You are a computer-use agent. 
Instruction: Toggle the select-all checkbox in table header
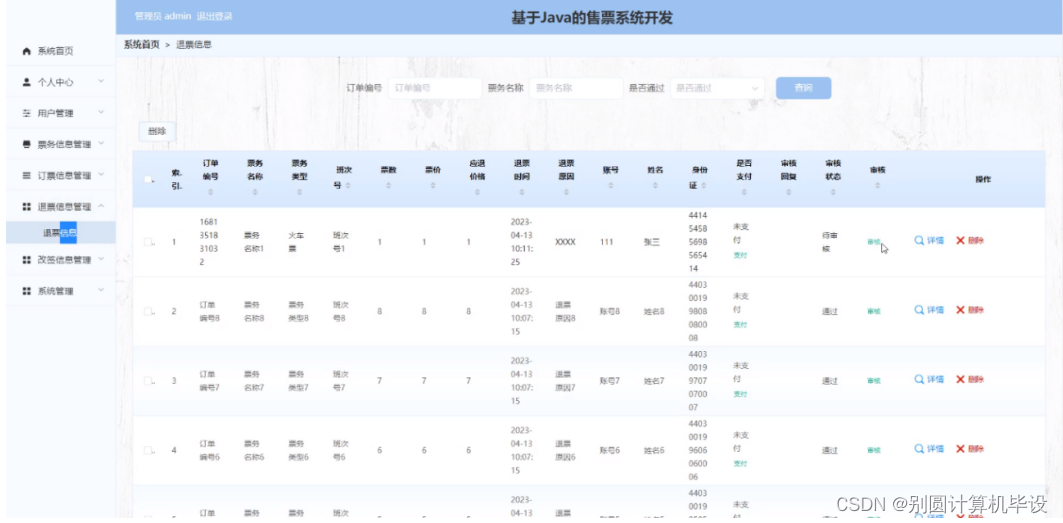point(148,180)
